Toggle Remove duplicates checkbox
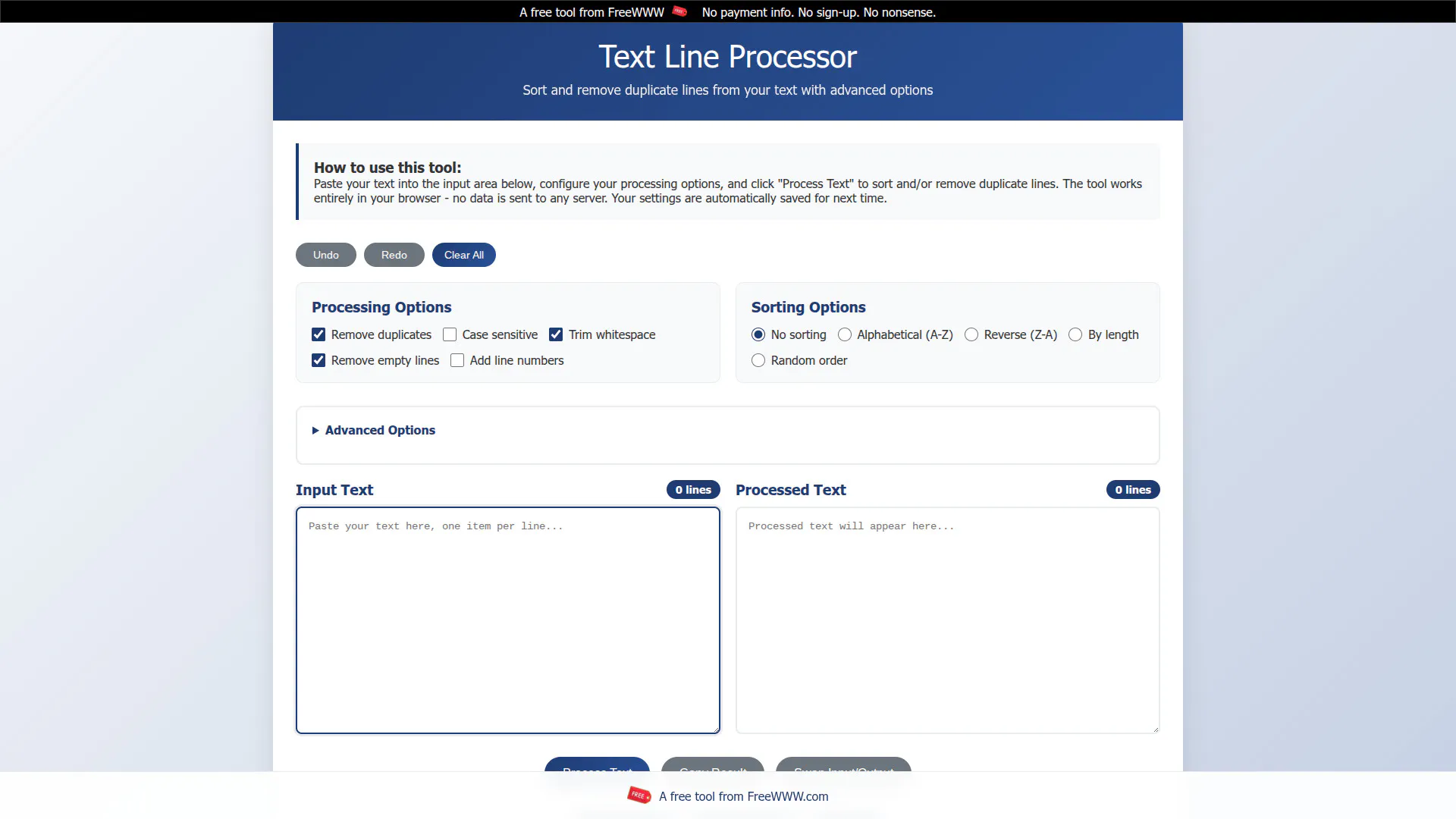Viewport: 1456px width, 819px height. 318,334
